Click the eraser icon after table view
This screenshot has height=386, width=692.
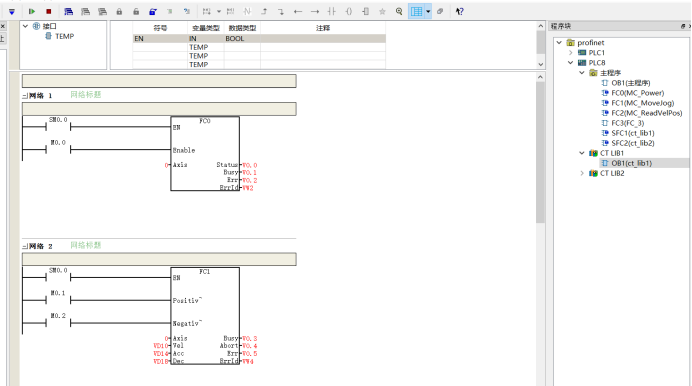pyautogui.click(x=440, y=11)
